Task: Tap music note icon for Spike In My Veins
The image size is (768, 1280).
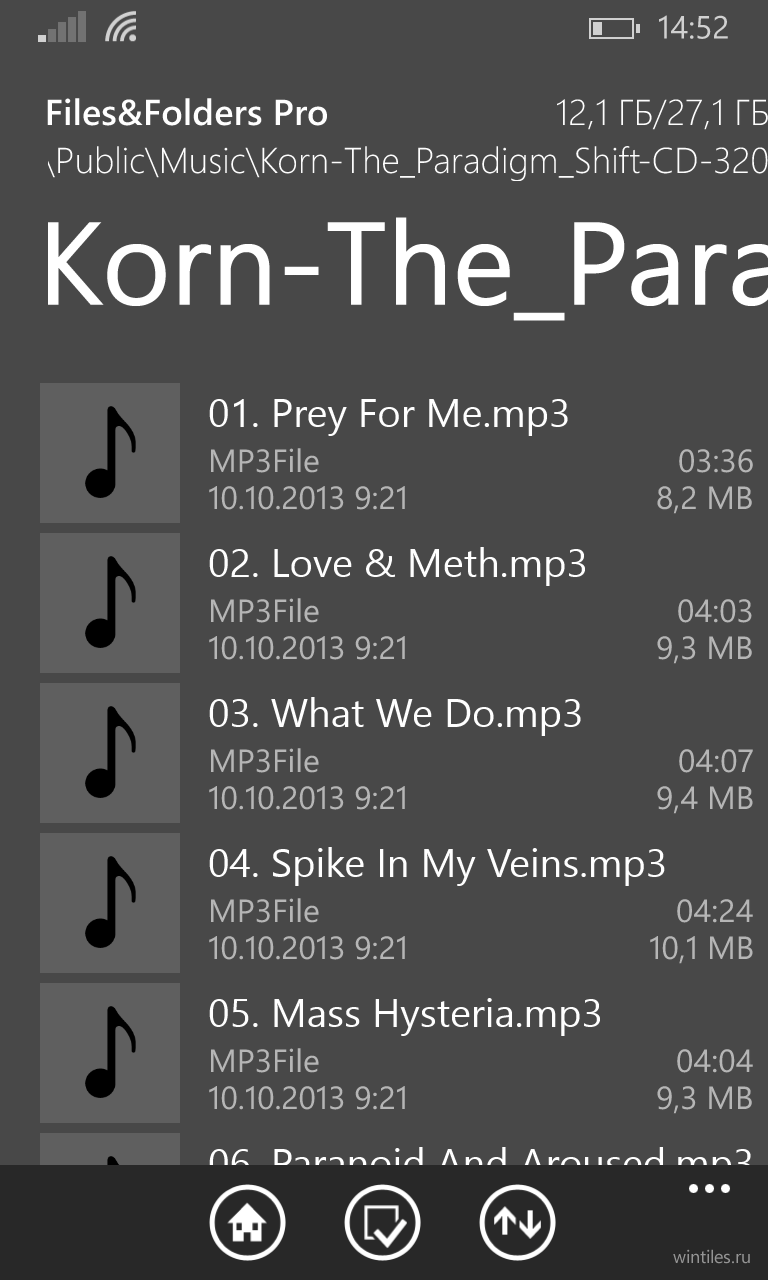Action: pyautogui.click(x=110, y=903)
